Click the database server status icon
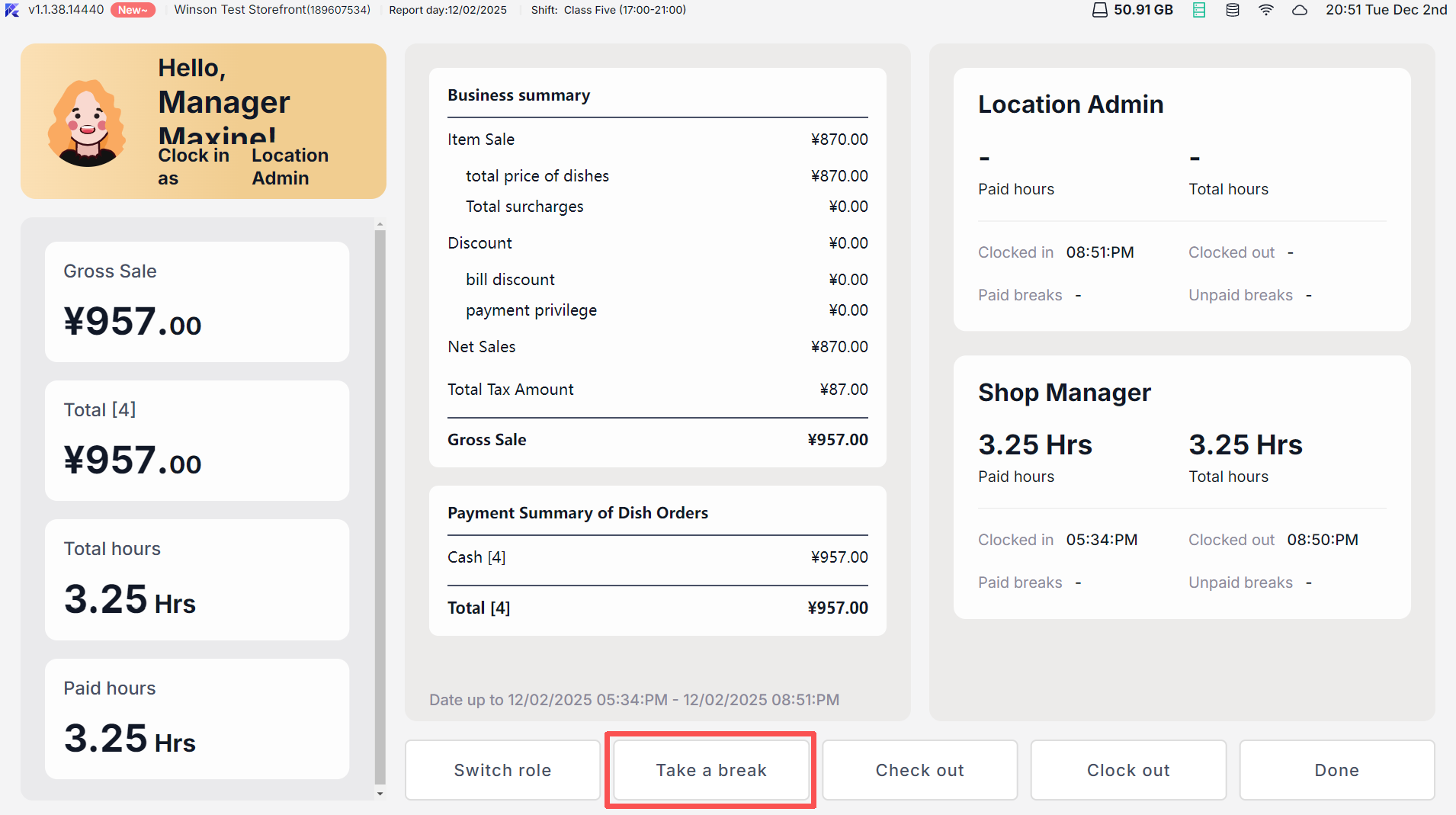This screenshot has height=815, width=1456. [1232, 10]
